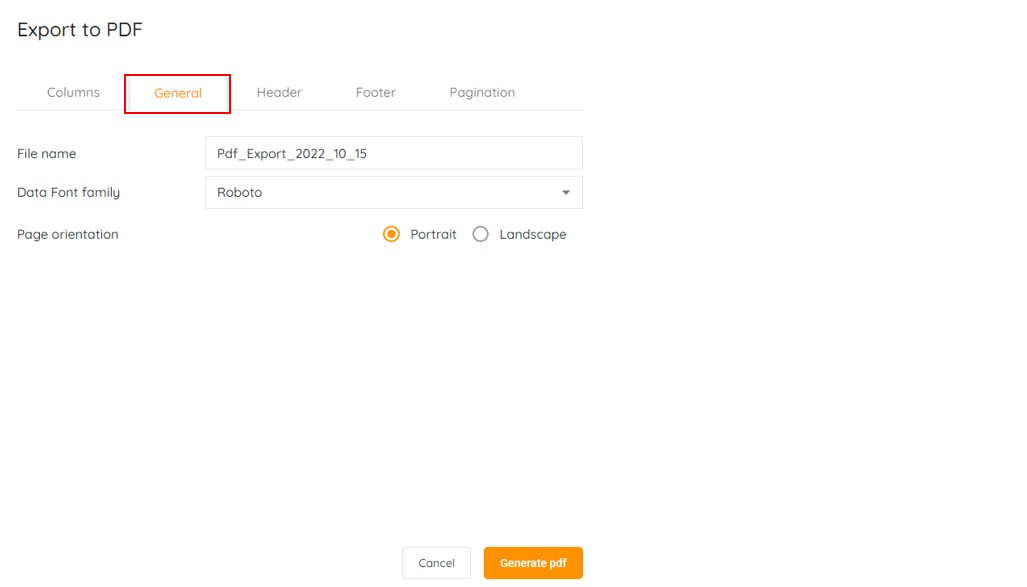Image resolution: width=1027 pixels, height=587 pixels.
Task: Open the Pagination tab
Action: coord(482,93)
